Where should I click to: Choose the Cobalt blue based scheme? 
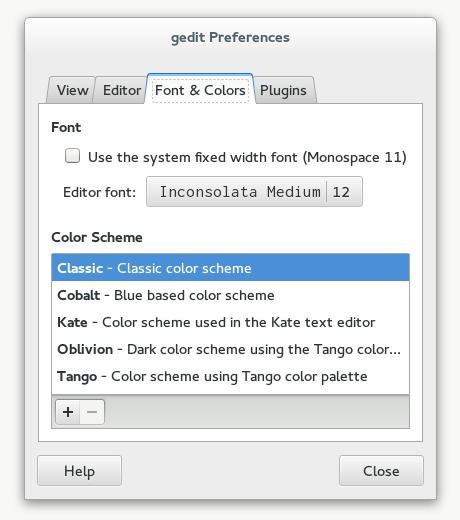coord(230,295)
